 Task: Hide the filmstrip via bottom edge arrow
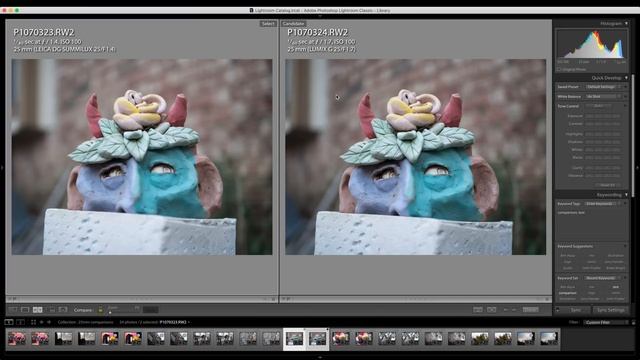[x=320, y=358]
